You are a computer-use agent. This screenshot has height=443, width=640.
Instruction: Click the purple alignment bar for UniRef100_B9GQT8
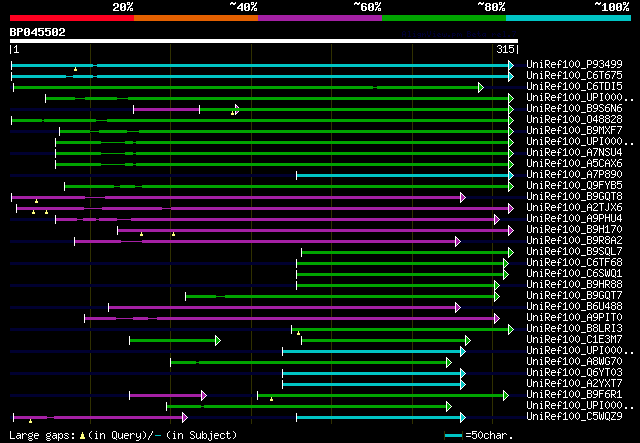237,198
